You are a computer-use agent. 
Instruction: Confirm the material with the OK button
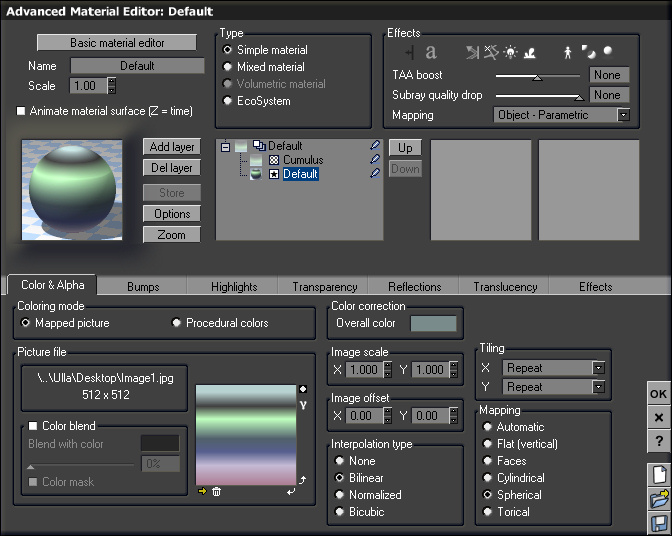click(x=658, y=394)
